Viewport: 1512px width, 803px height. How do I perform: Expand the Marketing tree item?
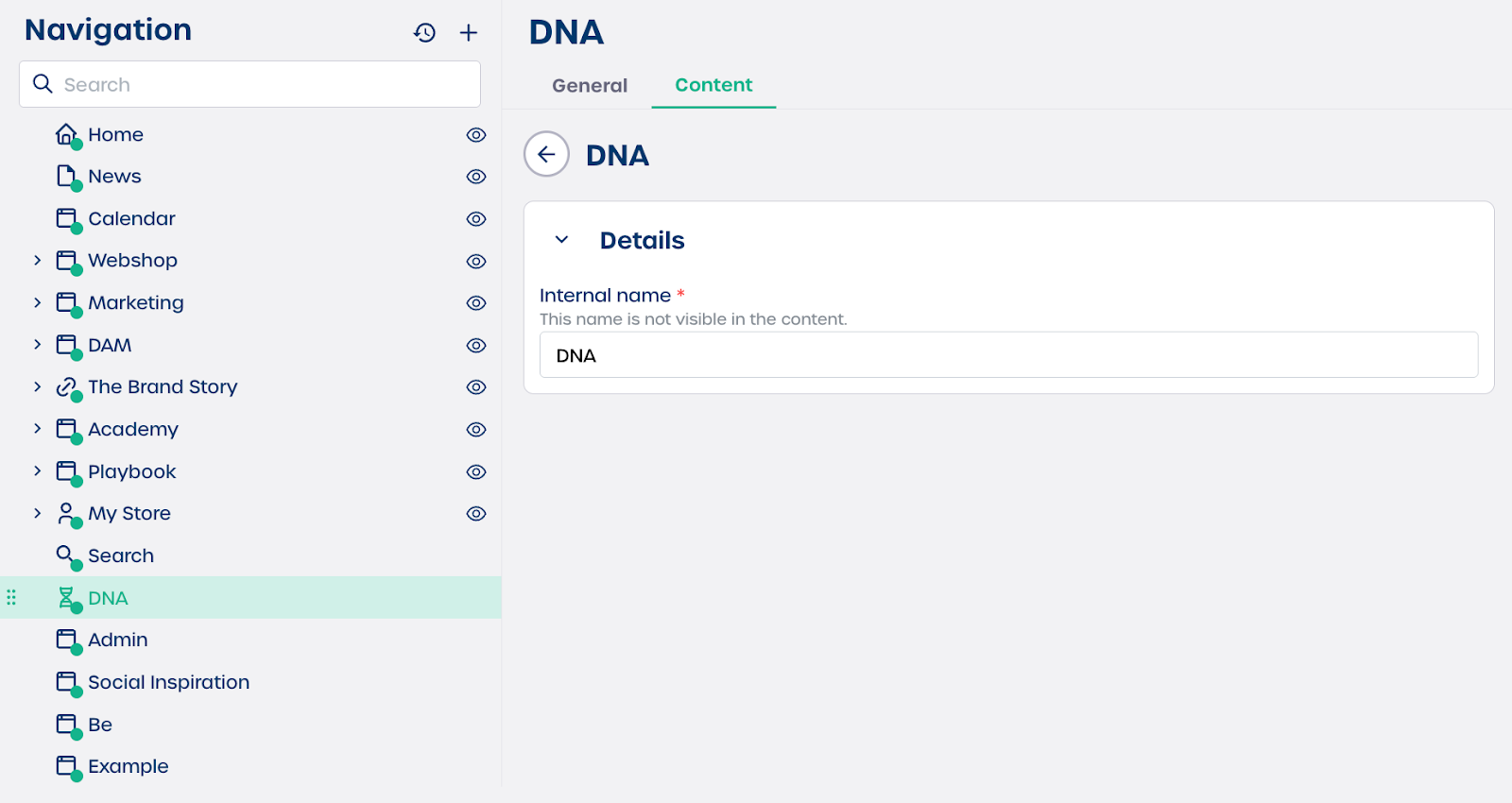click(37, 303)
